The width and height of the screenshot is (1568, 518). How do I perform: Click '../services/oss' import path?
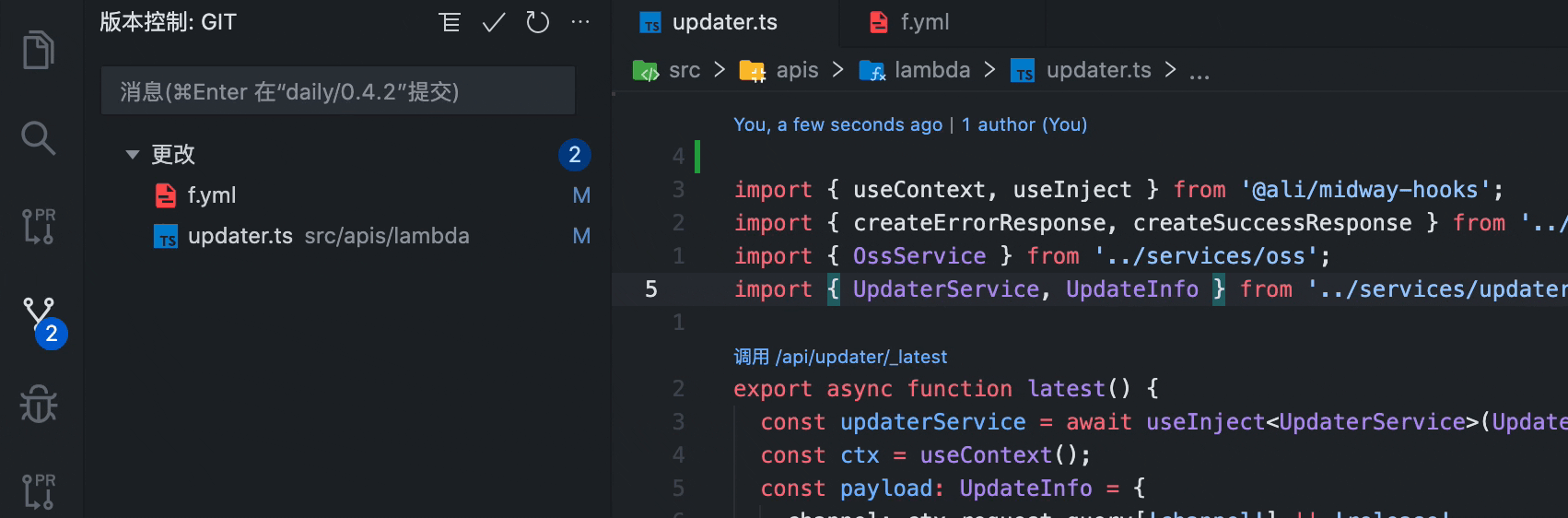coord(1206,256)
